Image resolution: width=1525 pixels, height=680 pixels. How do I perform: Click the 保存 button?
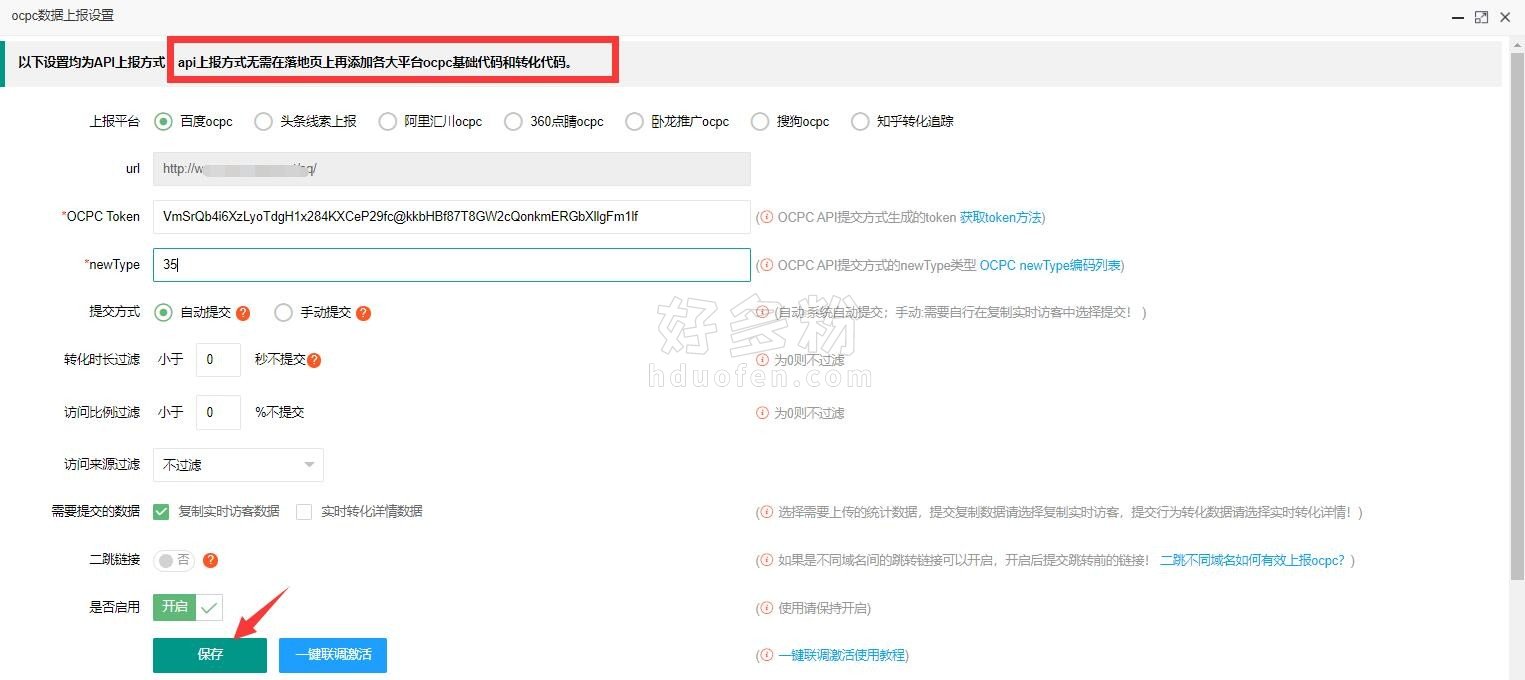210,655
